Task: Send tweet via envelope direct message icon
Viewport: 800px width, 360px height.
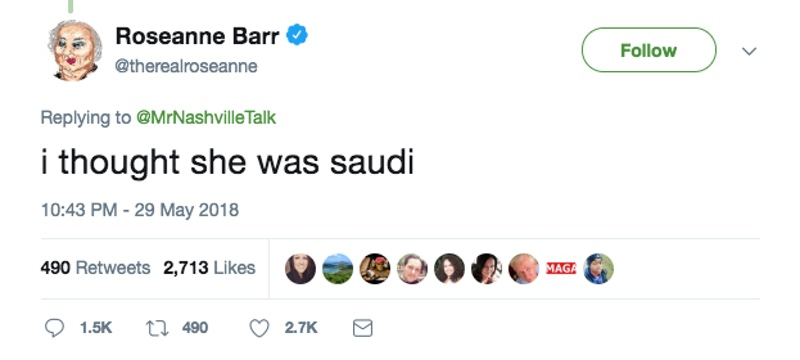Action: click(363, 328)
